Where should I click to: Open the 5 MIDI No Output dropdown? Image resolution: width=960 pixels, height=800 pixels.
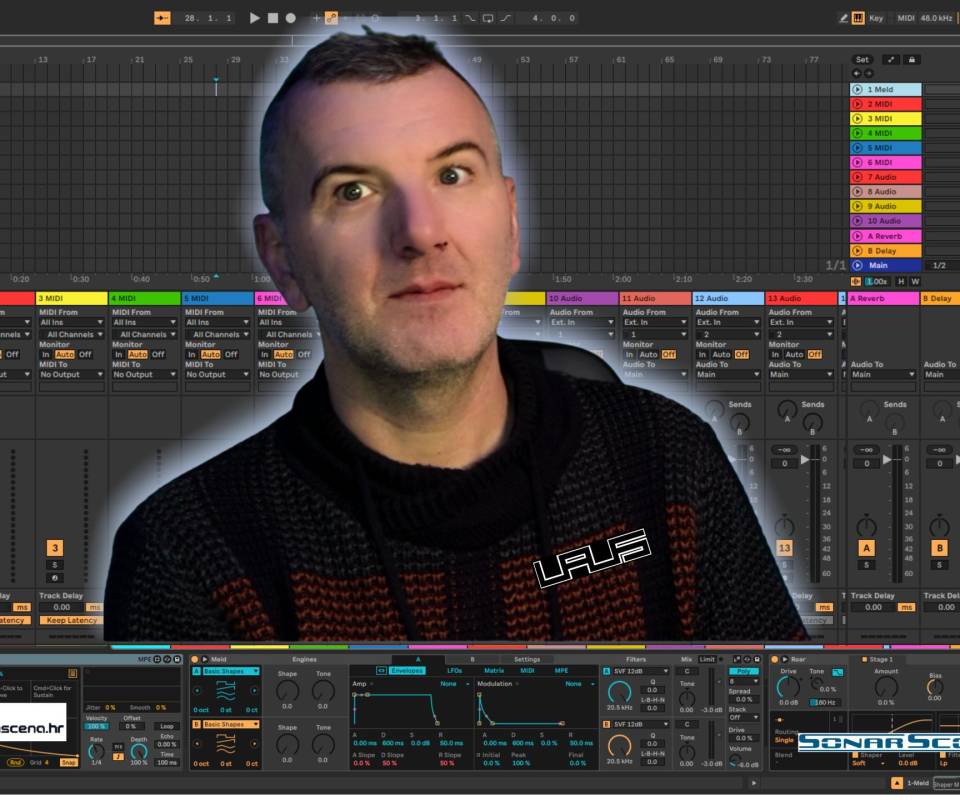coord(217,374)
